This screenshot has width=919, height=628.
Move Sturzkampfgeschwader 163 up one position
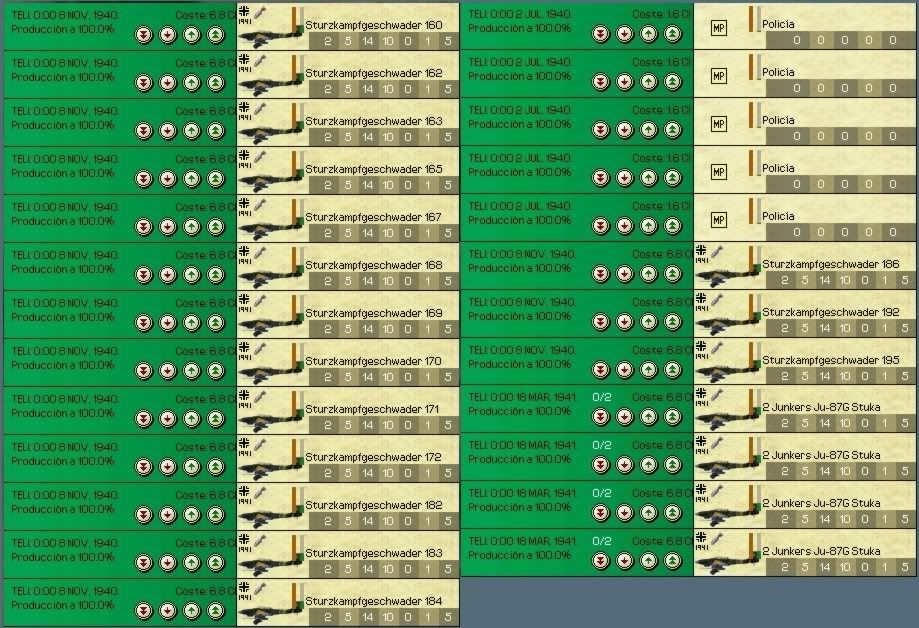click(x=192, y=131)
